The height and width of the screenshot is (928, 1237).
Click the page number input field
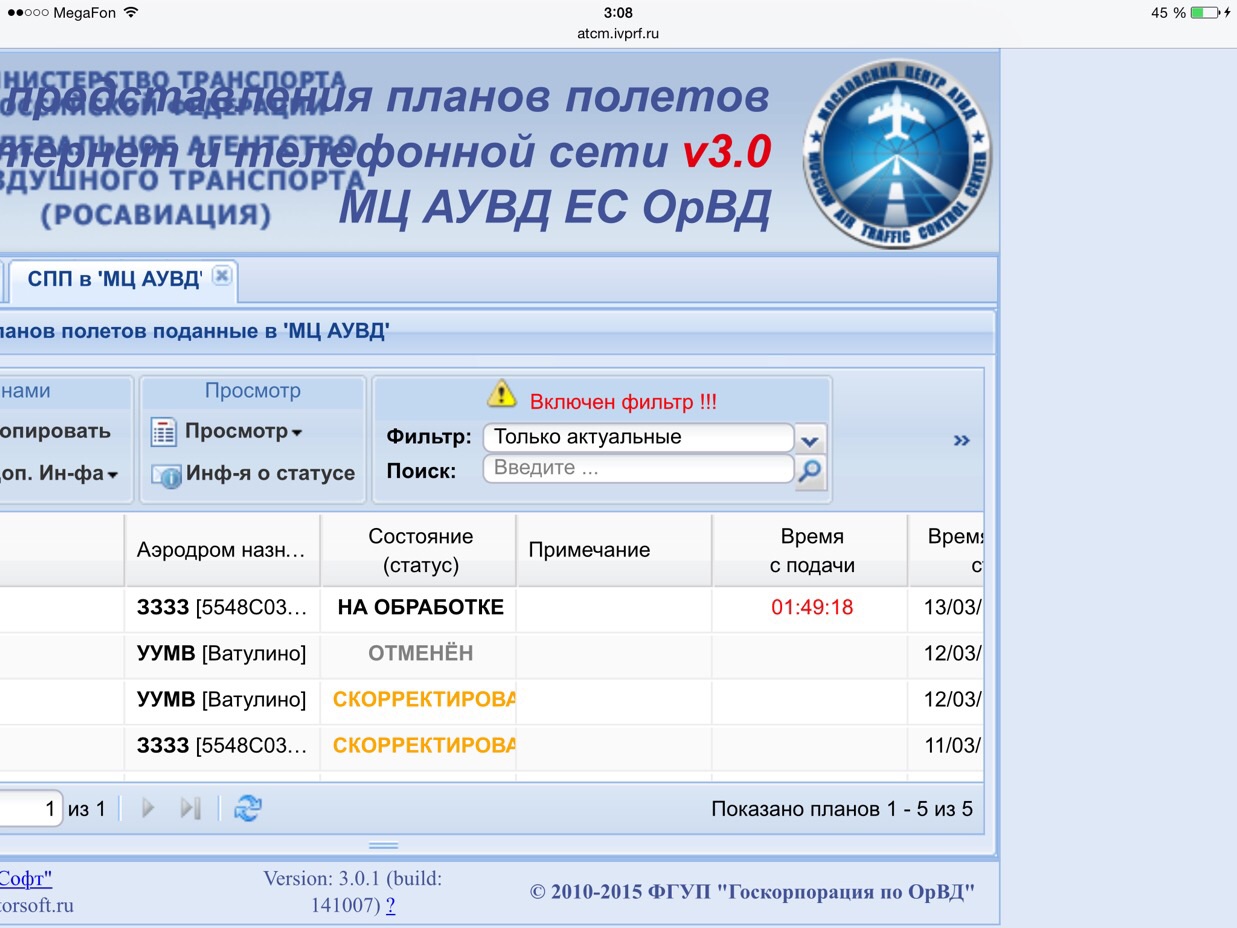click(28, 808)
